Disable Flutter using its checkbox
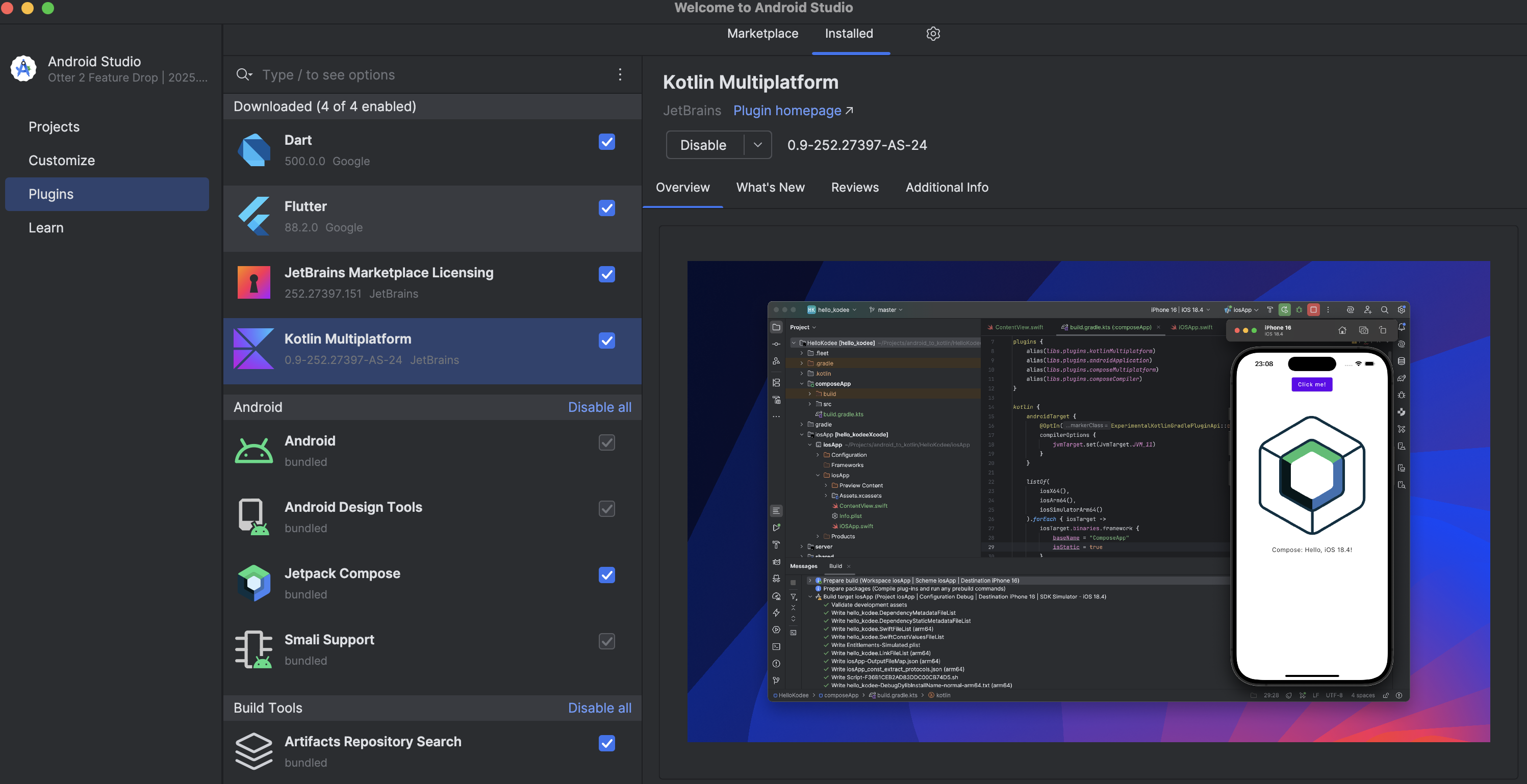1527x784 pixels. [x=606, y=208]
